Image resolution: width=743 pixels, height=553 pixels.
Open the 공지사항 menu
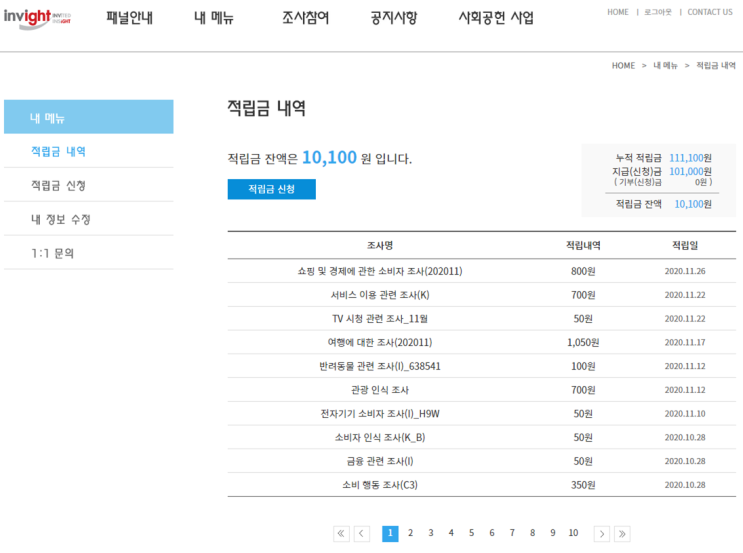(x=394, y=18)
